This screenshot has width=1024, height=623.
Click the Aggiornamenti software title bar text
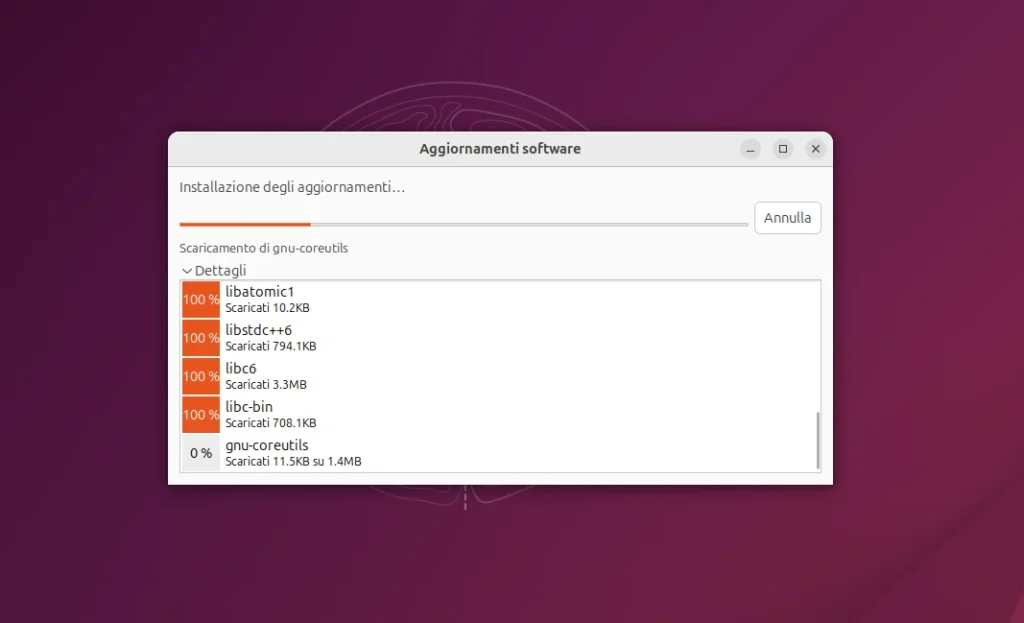tap(500, 148)
